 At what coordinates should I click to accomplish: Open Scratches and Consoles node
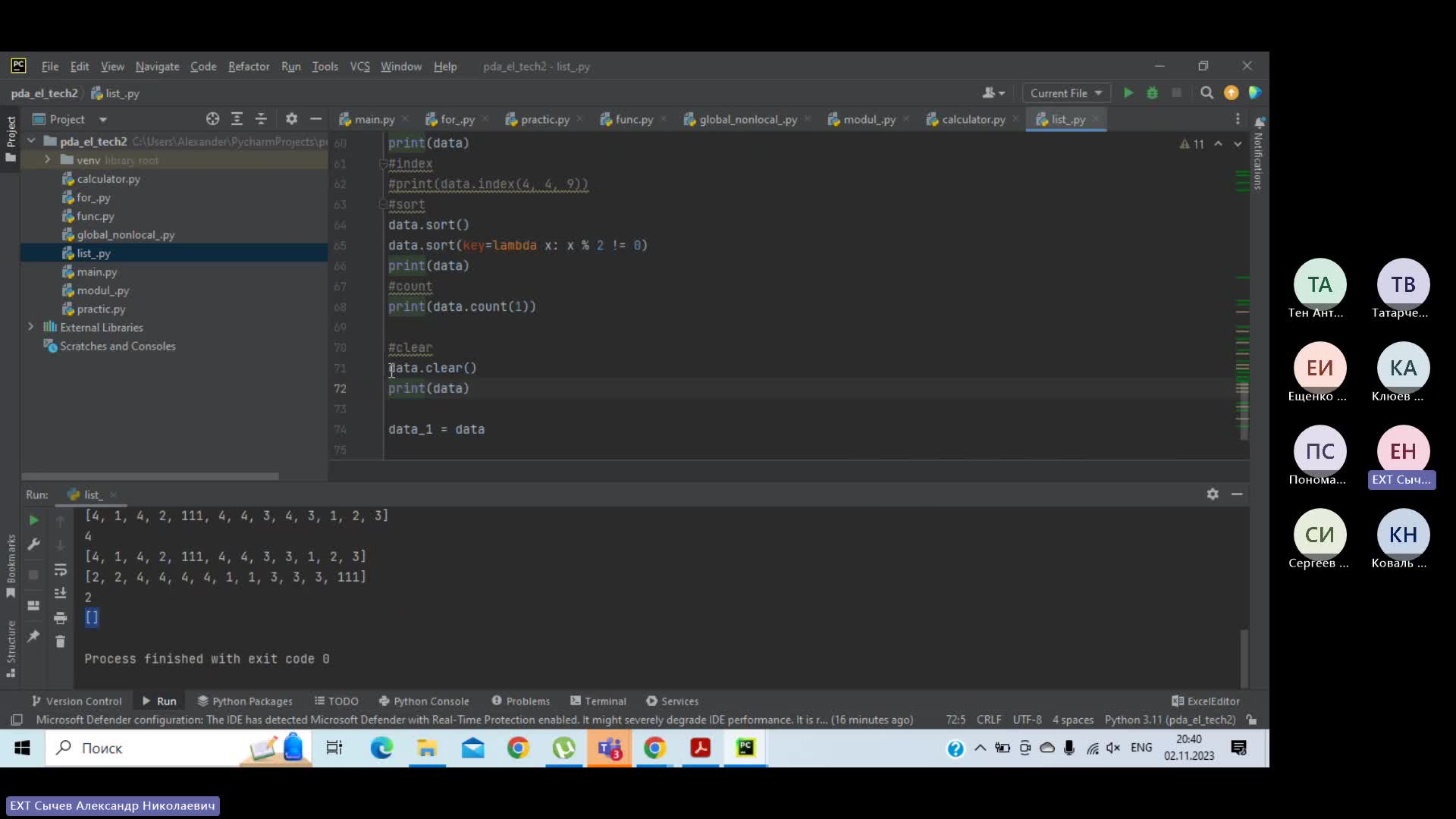click(118, 346)
